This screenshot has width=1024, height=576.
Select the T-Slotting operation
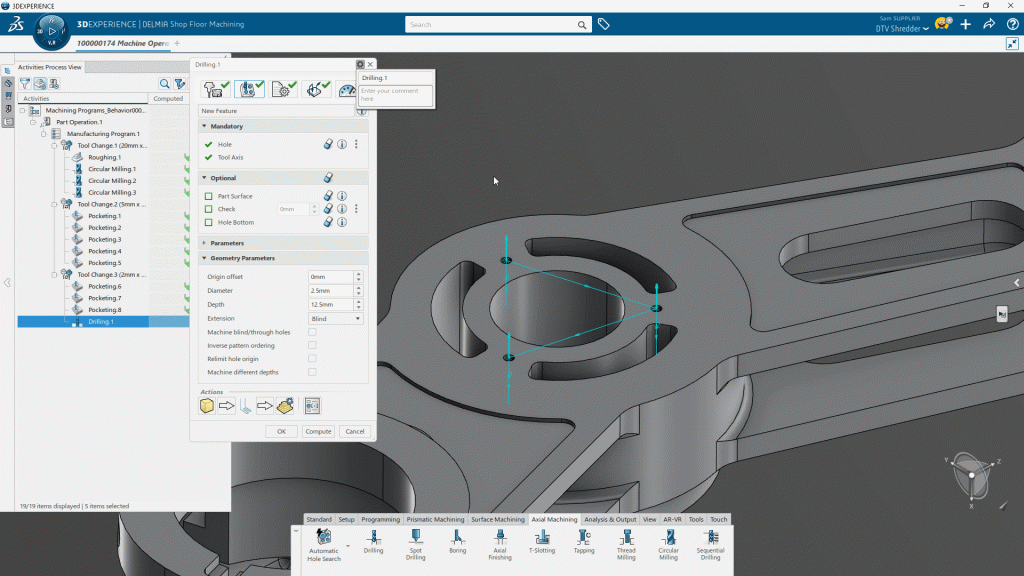(x=542, y=540)
